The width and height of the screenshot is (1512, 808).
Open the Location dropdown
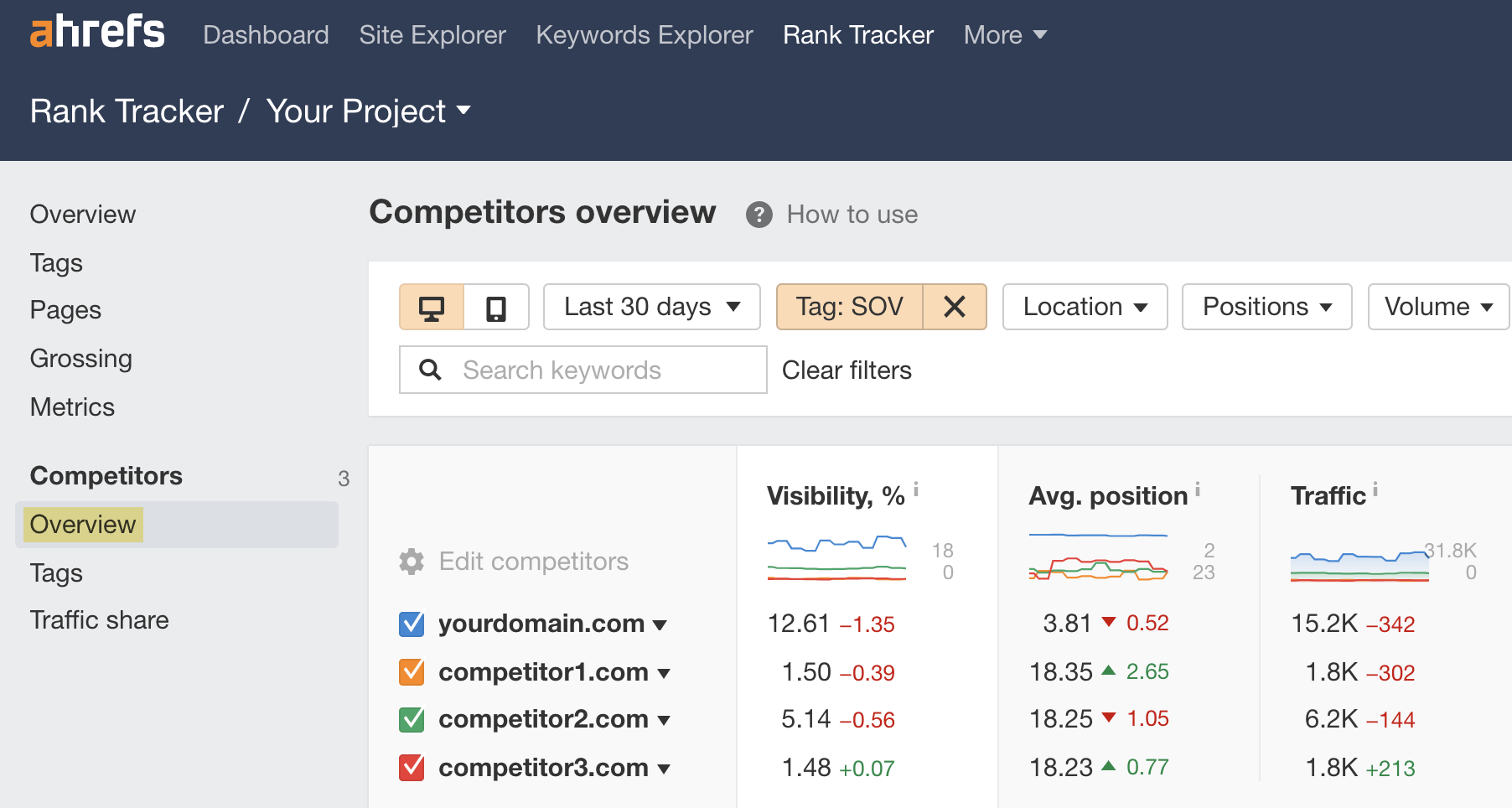(x=1084, y=307)
